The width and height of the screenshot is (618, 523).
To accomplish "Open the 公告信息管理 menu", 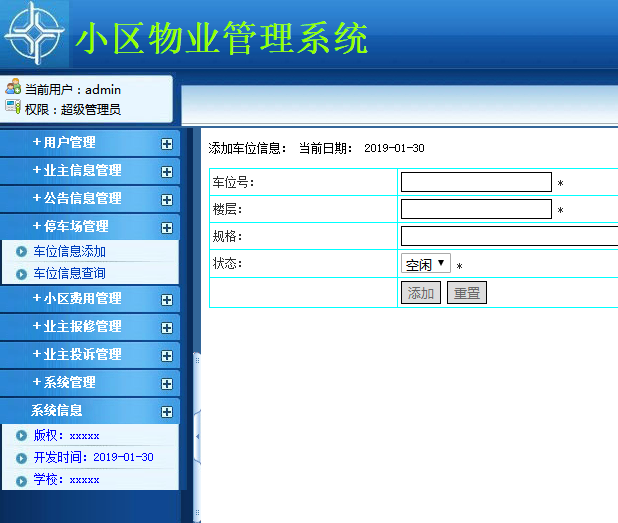I will pos(77,198).
